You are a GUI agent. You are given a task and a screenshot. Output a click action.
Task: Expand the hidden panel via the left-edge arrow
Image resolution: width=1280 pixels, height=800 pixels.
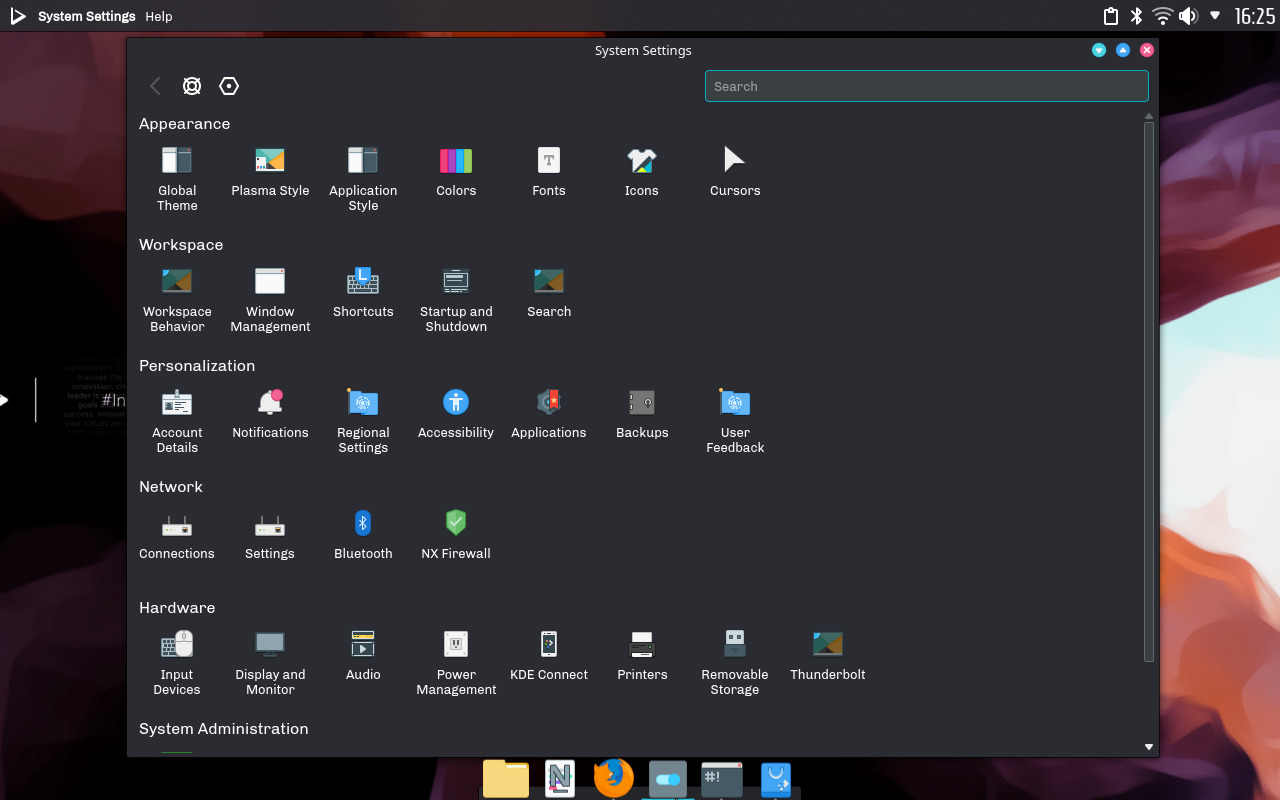pyautogui.click(x=6, y=399)
